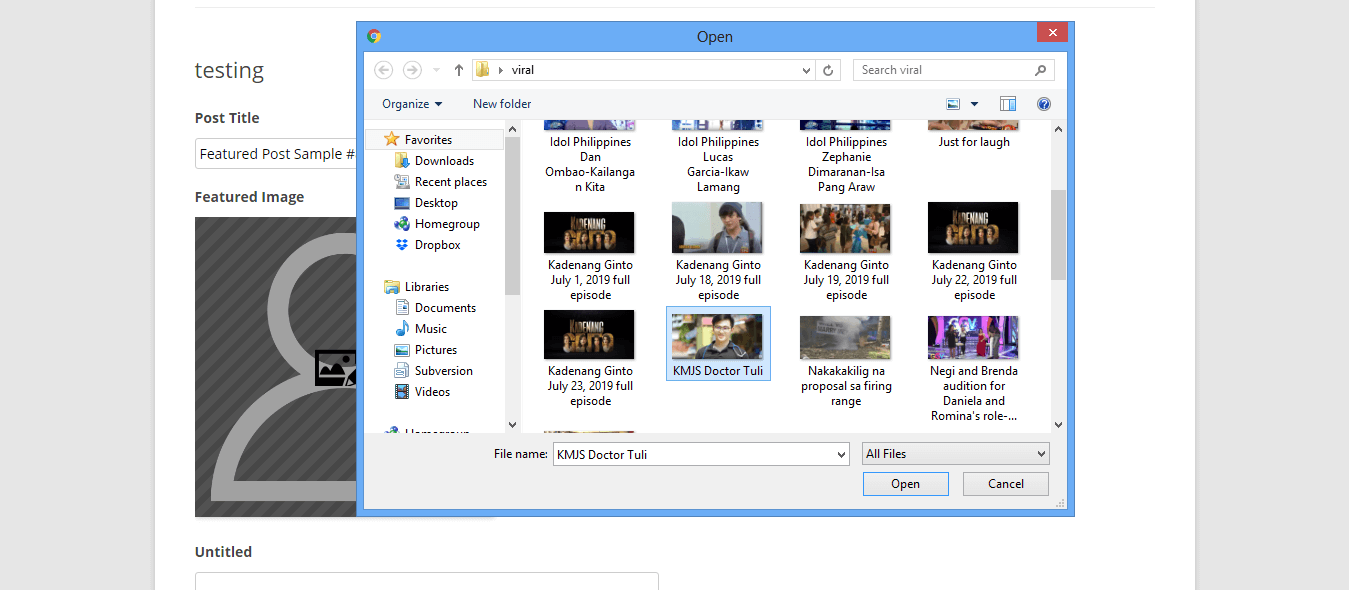Image resolution: width=1349 pixels, height=590 pixels.
Task: Click the Back arrow in Open dialog
Action: (x=383, y=70)
